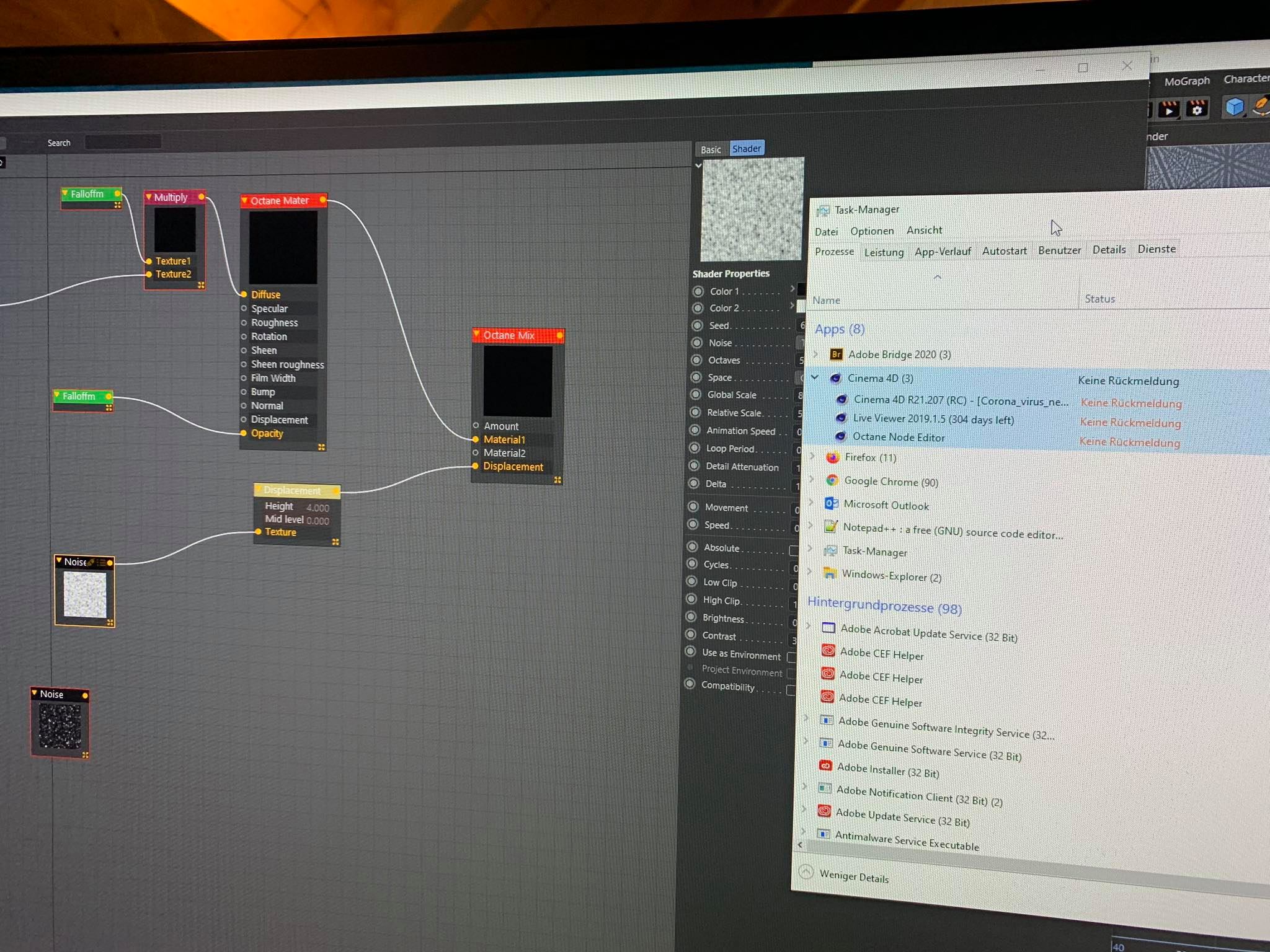Collapse the Octane Mix node triangle

tap(476, 334)
